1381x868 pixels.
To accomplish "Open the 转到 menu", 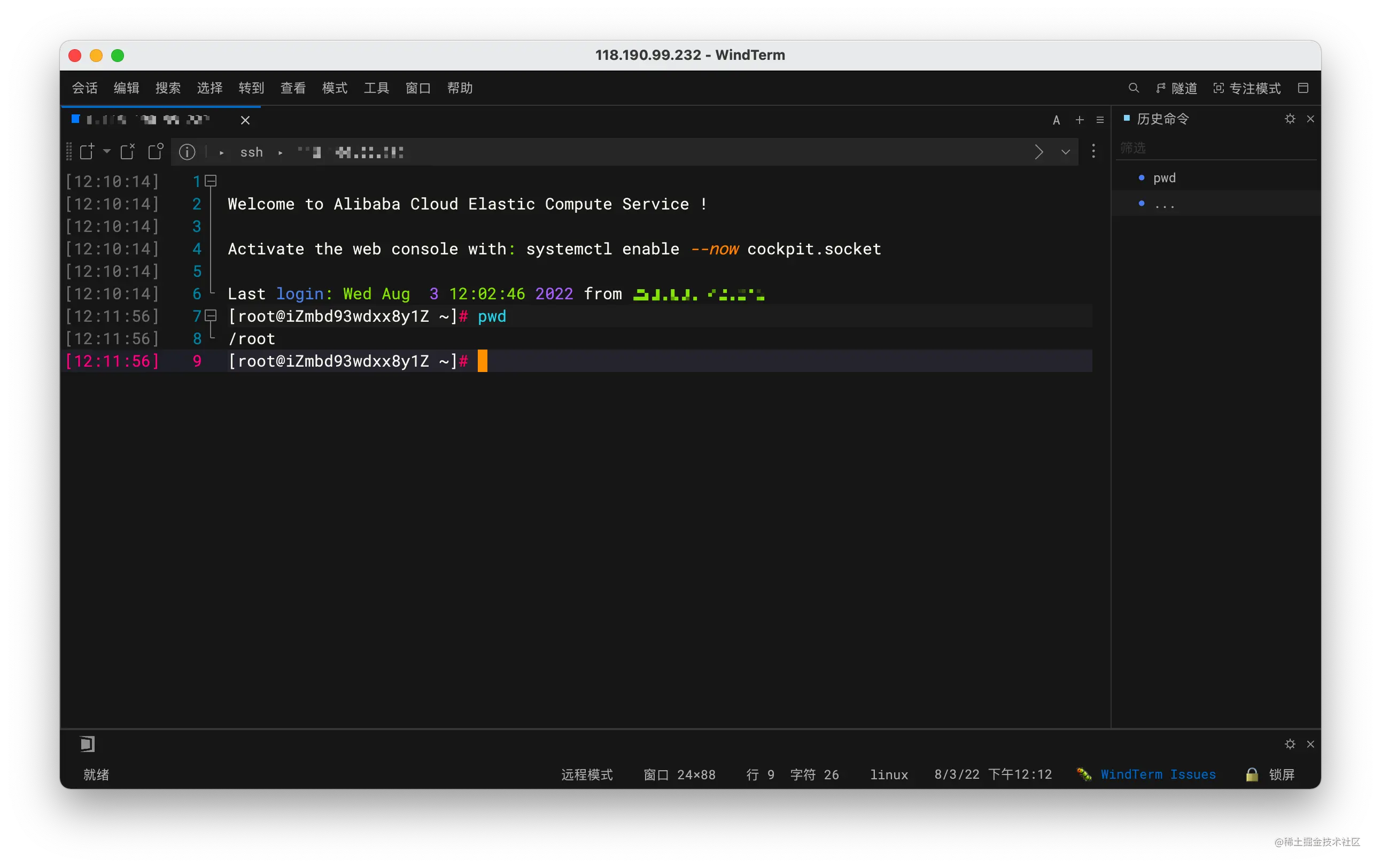I will (251, 88).
